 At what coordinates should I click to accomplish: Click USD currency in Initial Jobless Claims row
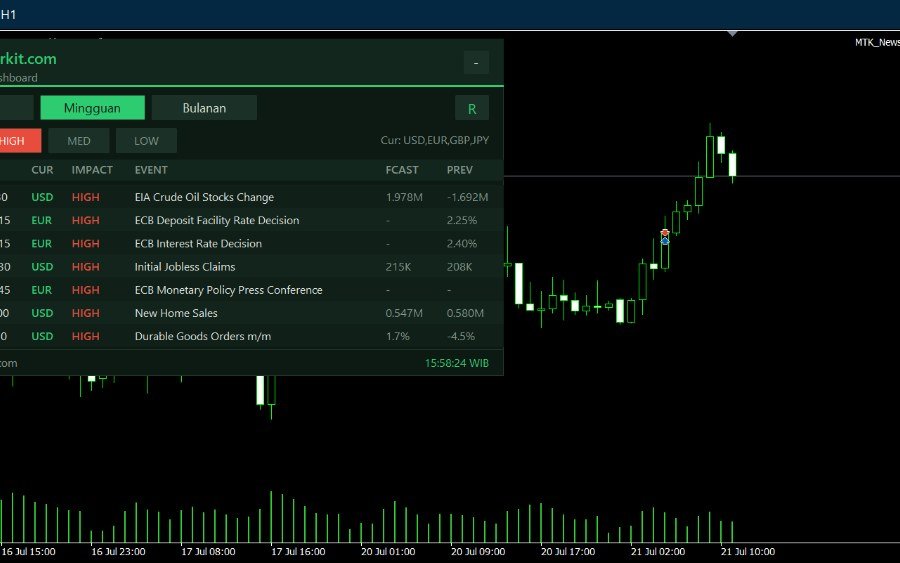[x=42, y=267]
